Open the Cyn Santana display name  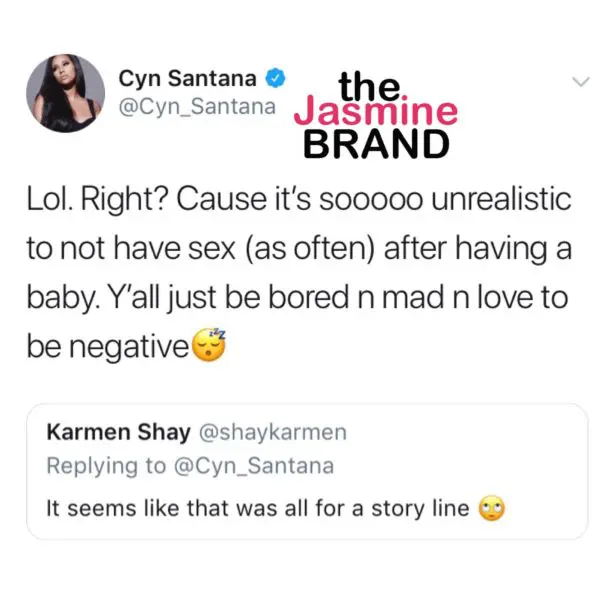187,79
